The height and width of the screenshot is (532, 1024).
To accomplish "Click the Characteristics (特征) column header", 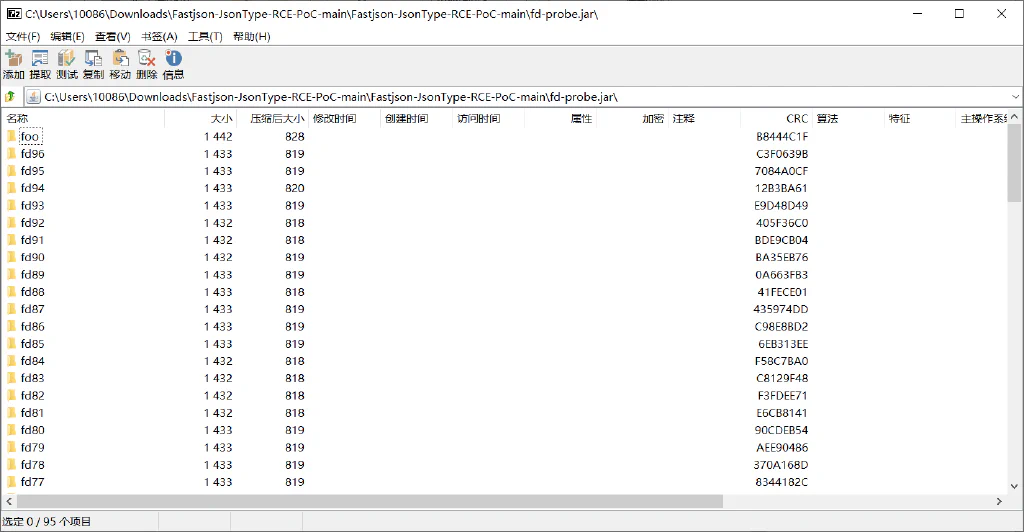I will tap(920, 118).
